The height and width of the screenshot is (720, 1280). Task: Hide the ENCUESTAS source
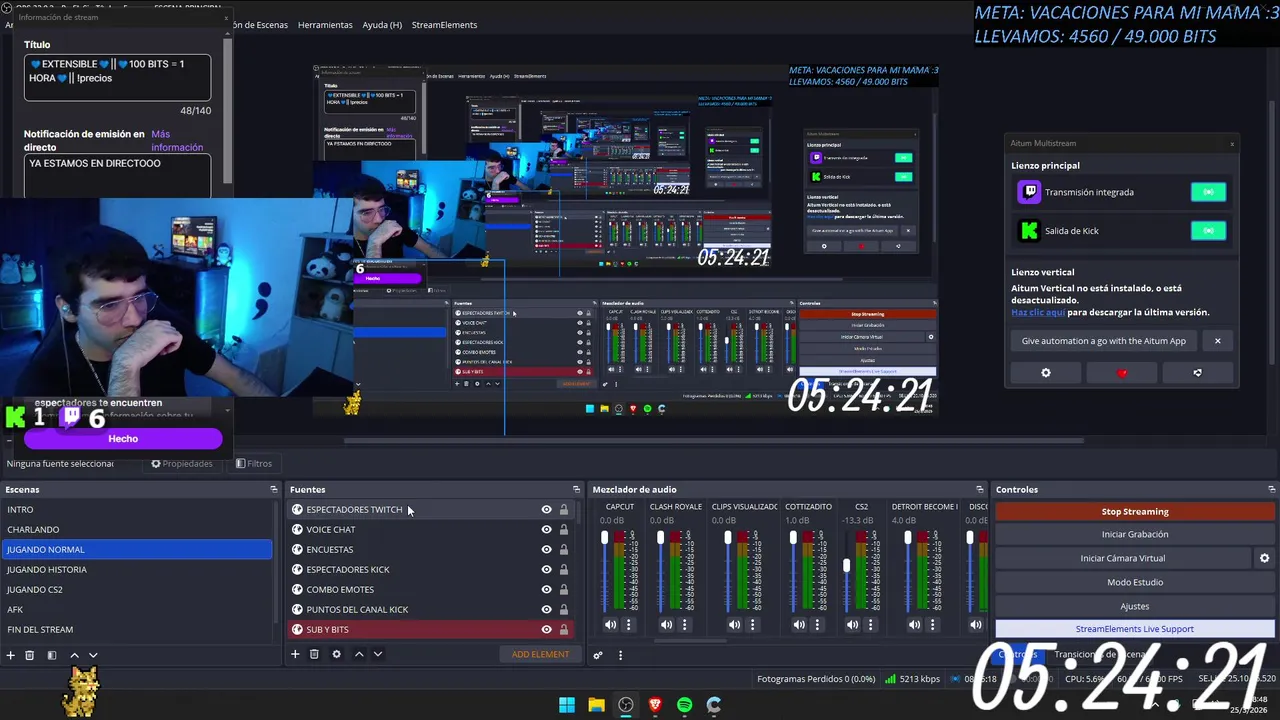point(546,549)
